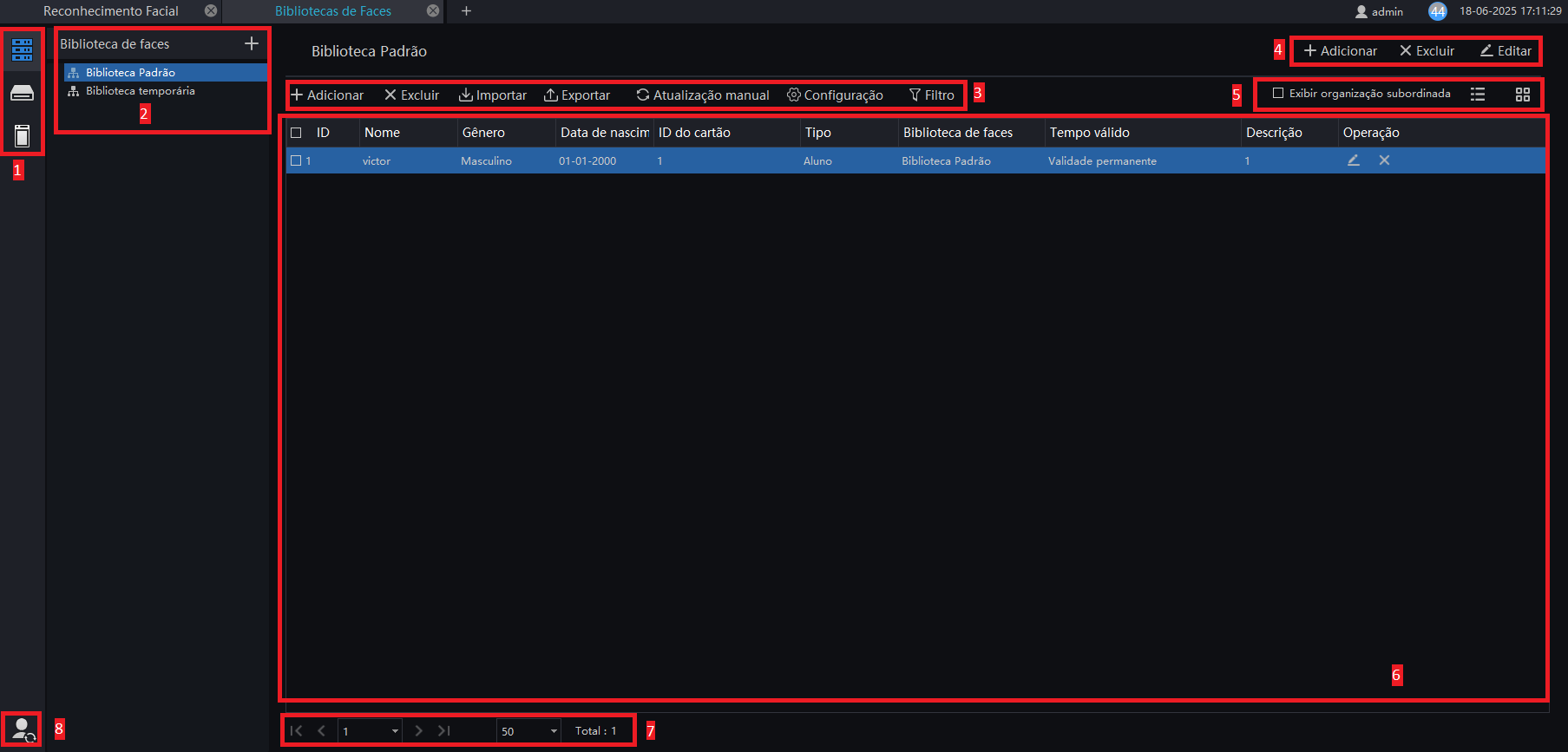This screenshot has width=1568, height=752.
Task: Switch to Bibliotecas de Faces tab
Action: (333, 11)
